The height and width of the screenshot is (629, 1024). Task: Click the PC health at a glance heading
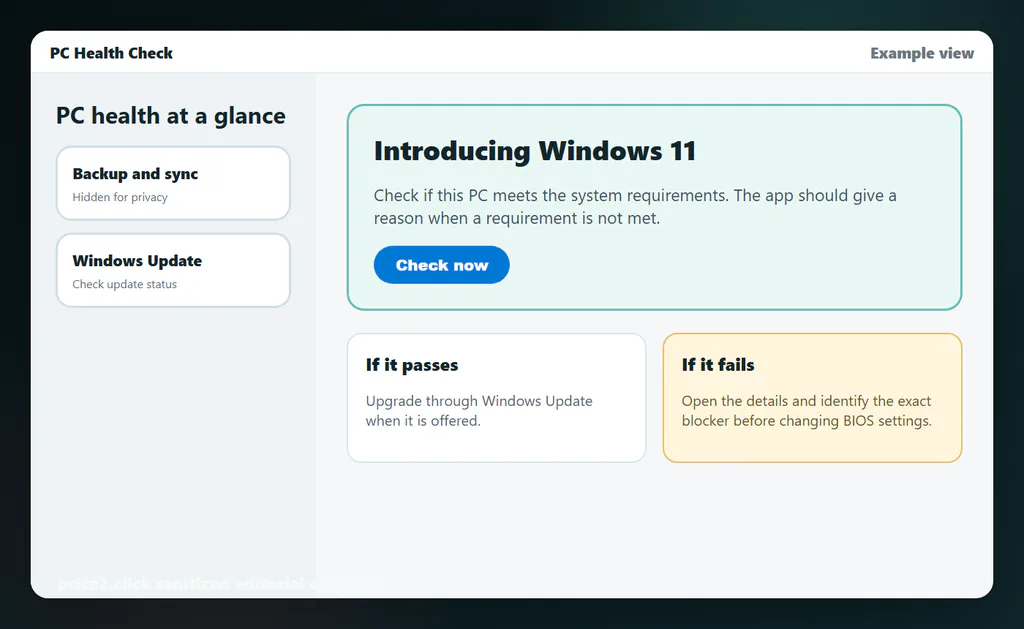point(170,116)
